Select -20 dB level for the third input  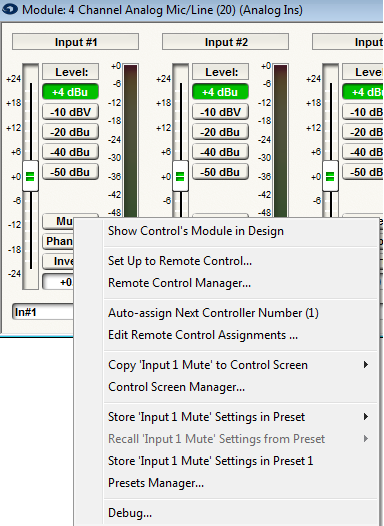pos(363,132)
